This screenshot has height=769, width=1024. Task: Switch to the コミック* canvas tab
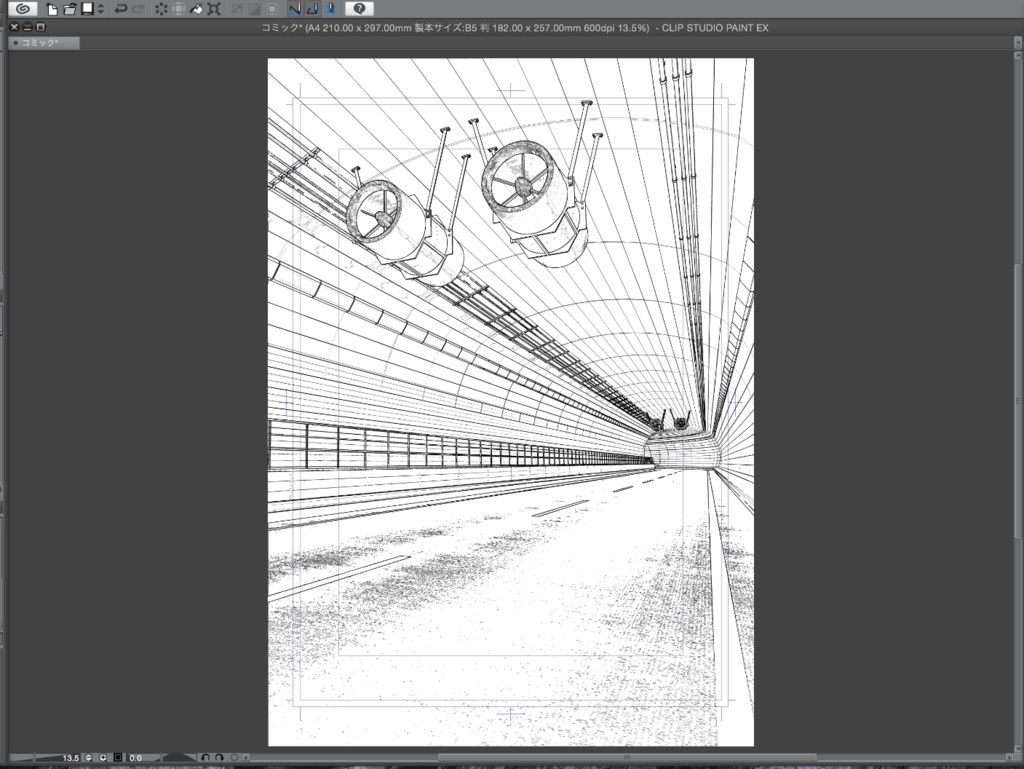tap(44, 43)
